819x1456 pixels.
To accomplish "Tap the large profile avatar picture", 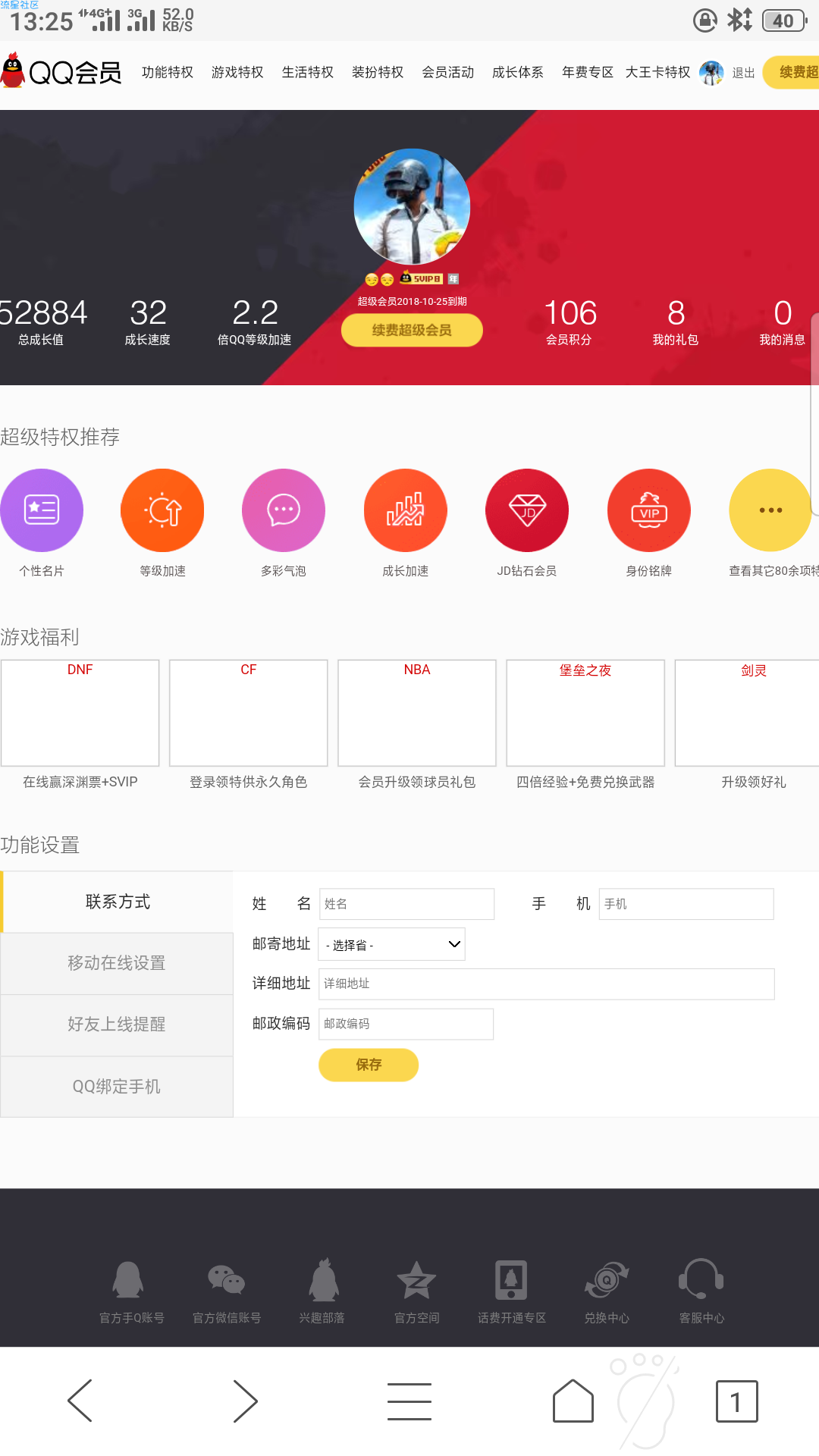I will click(412, 206).
